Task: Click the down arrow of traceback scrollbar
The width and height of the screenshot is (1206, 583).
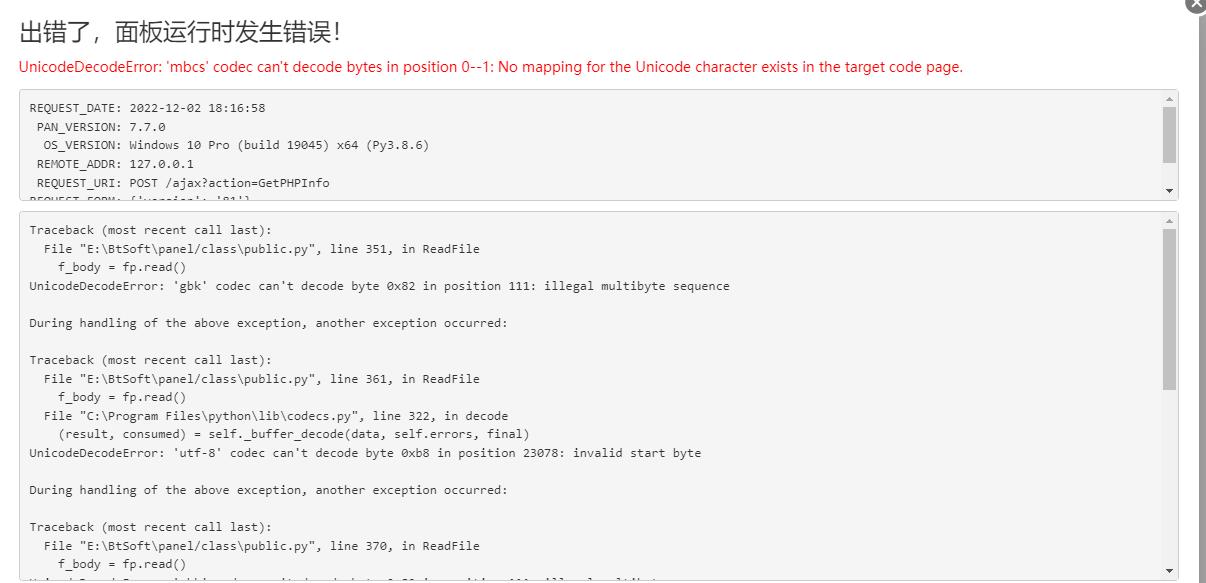Action: click(1170, 571)
